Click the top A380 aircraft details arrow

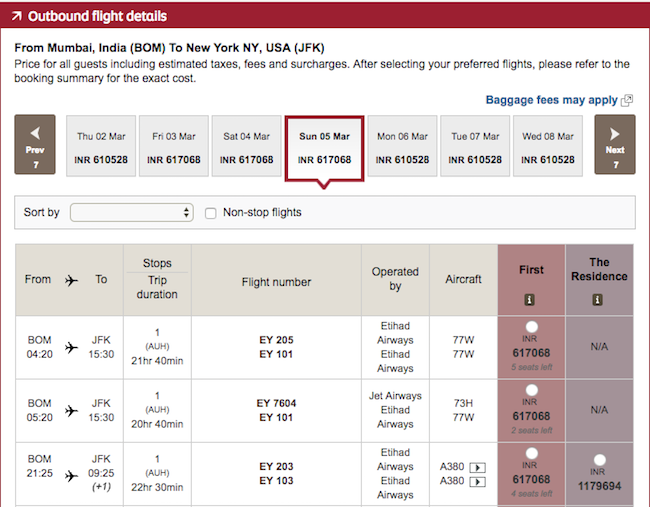click(x=477, y=466)
